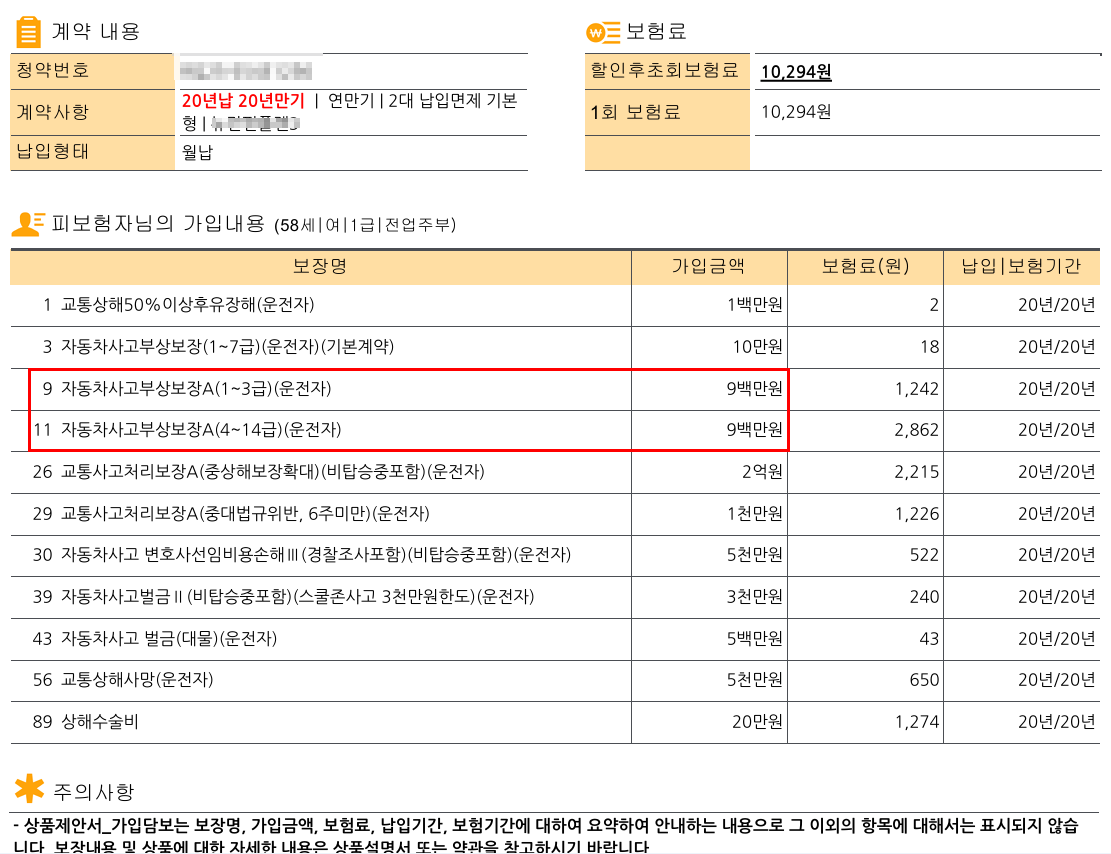This screenshot has height=854, width=1111.
Task: Click the non-underlined 10,294원 in the 1회 보험료 row
Action: pyautogui.click(x=796, y=112)
